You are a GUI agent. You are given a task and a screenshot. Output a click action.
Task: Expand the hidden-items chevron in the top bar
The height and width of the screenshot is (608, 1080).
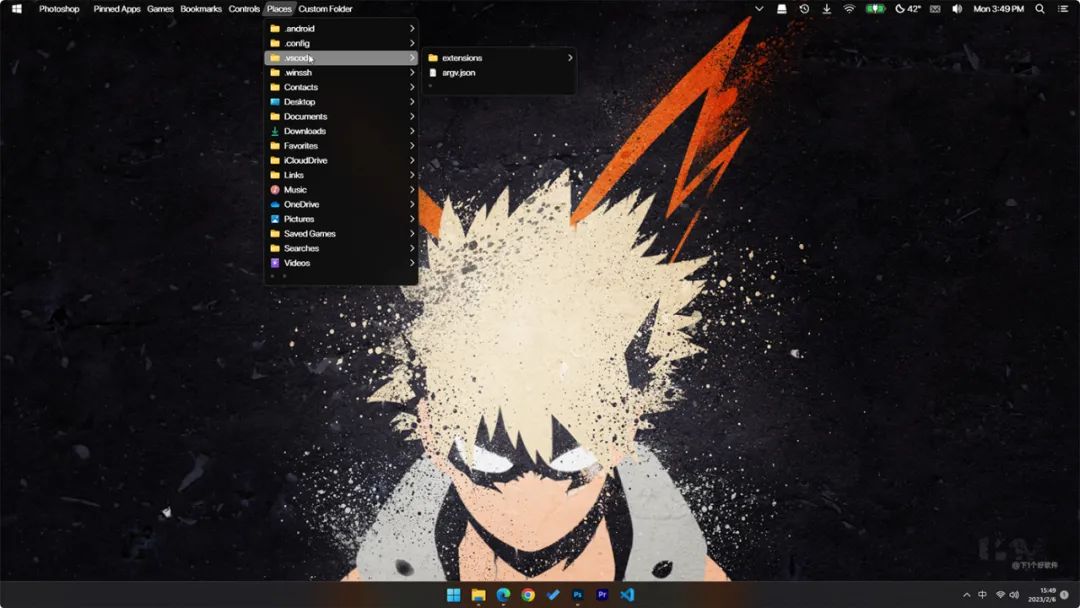(759, 9)
